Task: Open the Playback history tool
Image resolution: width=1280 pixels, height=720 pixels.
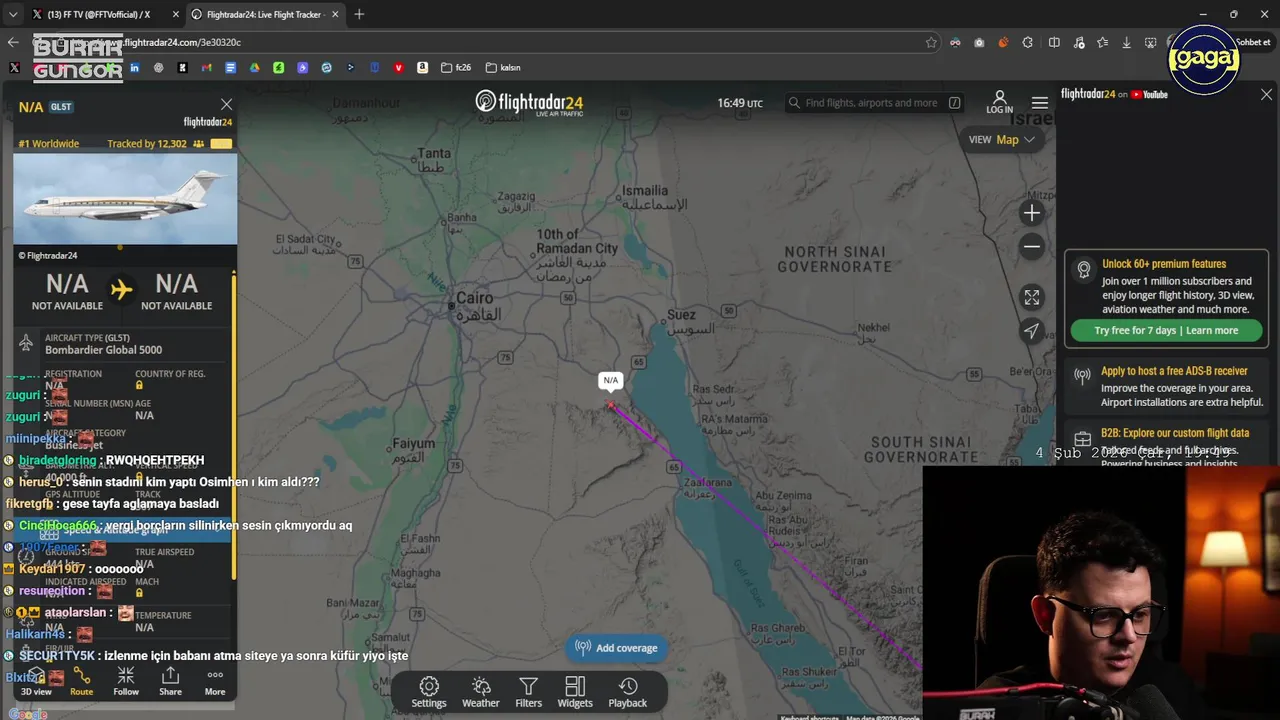Action: click(x=628, y=692)
